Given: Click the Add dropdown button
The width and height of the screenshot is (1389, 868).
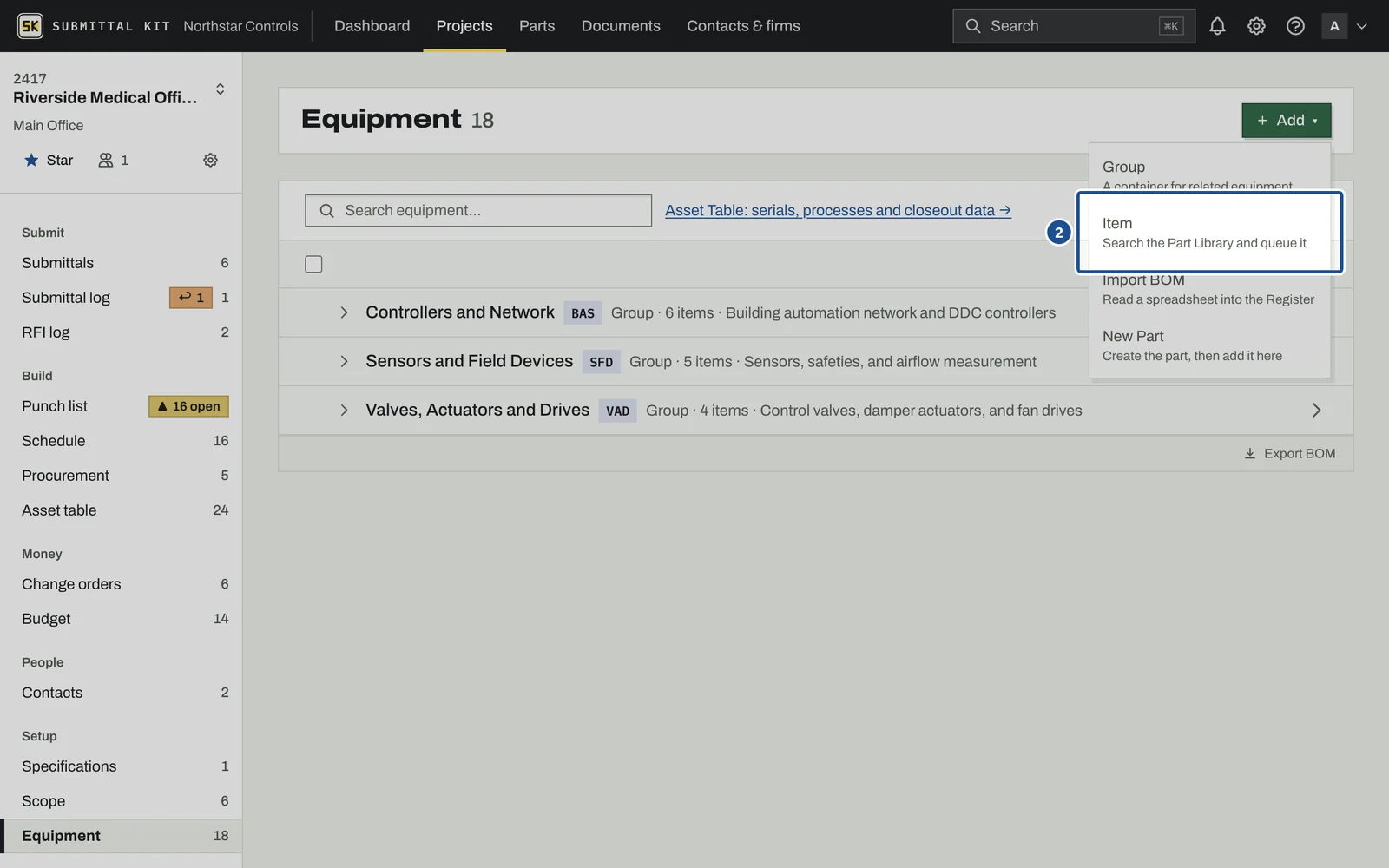Looking at the screenshot, I should point(1287,121).
